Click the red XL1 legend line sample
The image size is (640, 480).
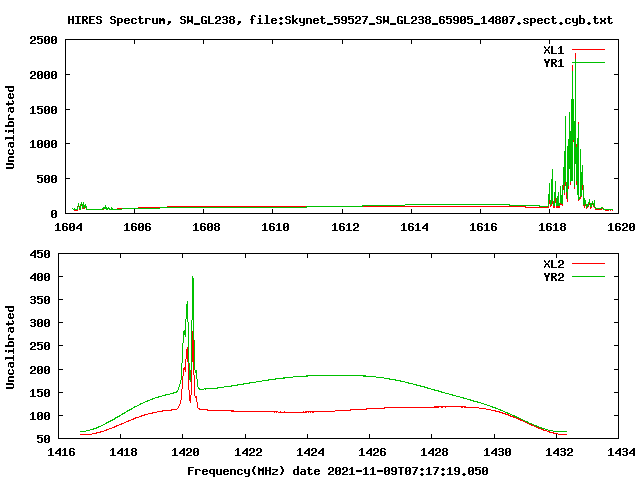click(x=588, y=50)
